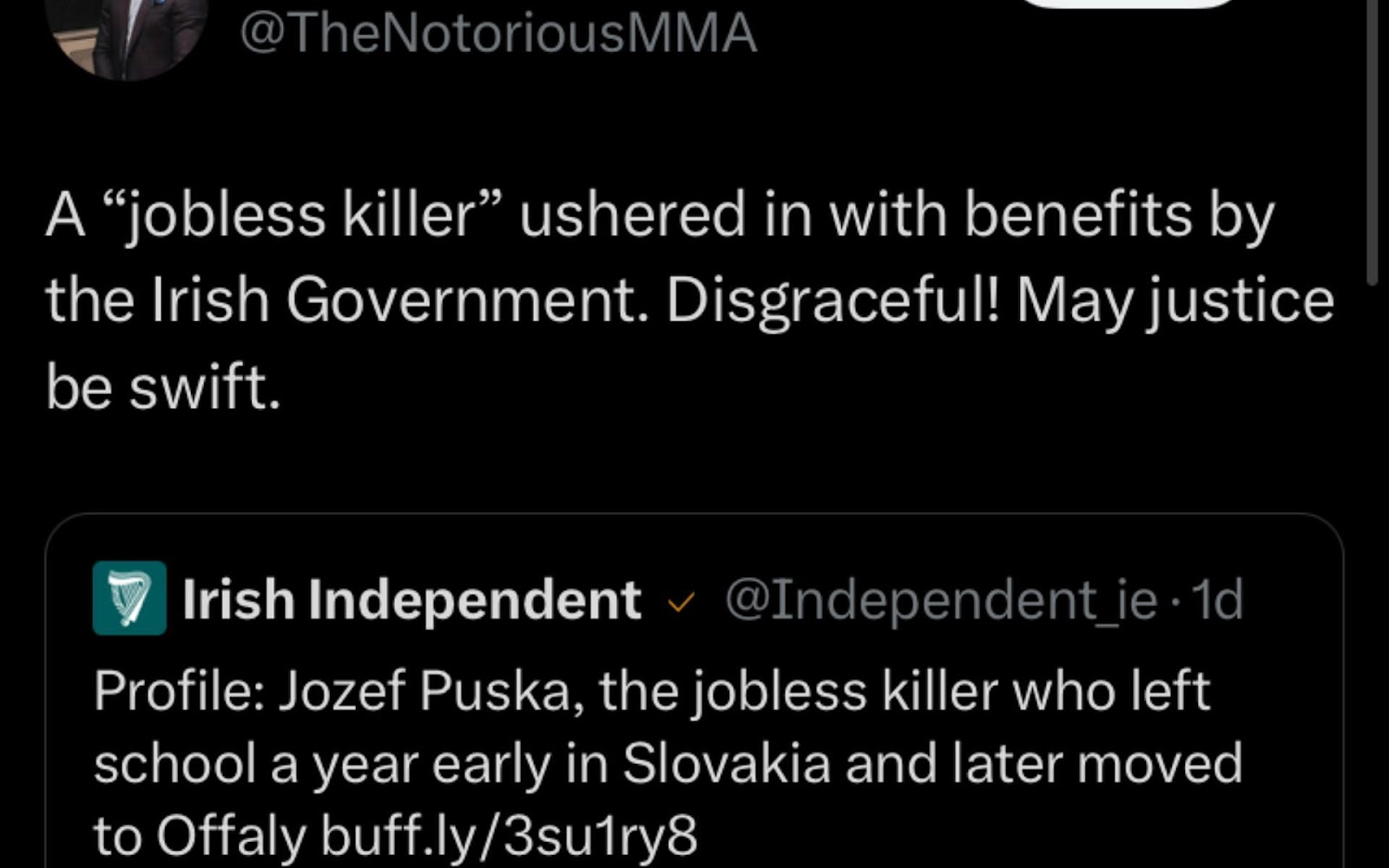Open the buff.ly/3su1ry8 link

tap(509, 835)
